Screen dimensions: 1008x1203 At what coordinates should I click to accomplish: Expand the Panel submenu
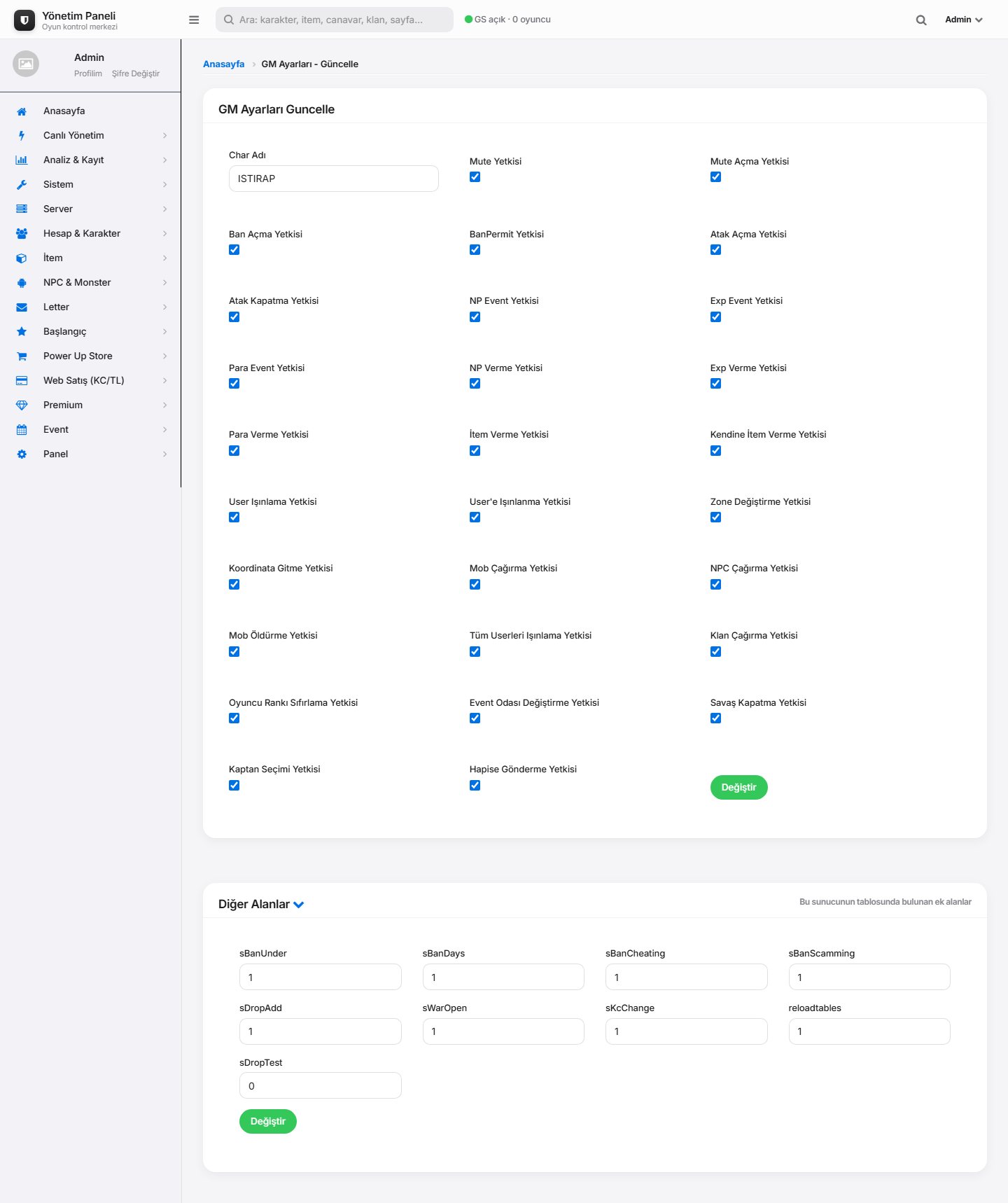pyautogui.click(x=165, y=454)
